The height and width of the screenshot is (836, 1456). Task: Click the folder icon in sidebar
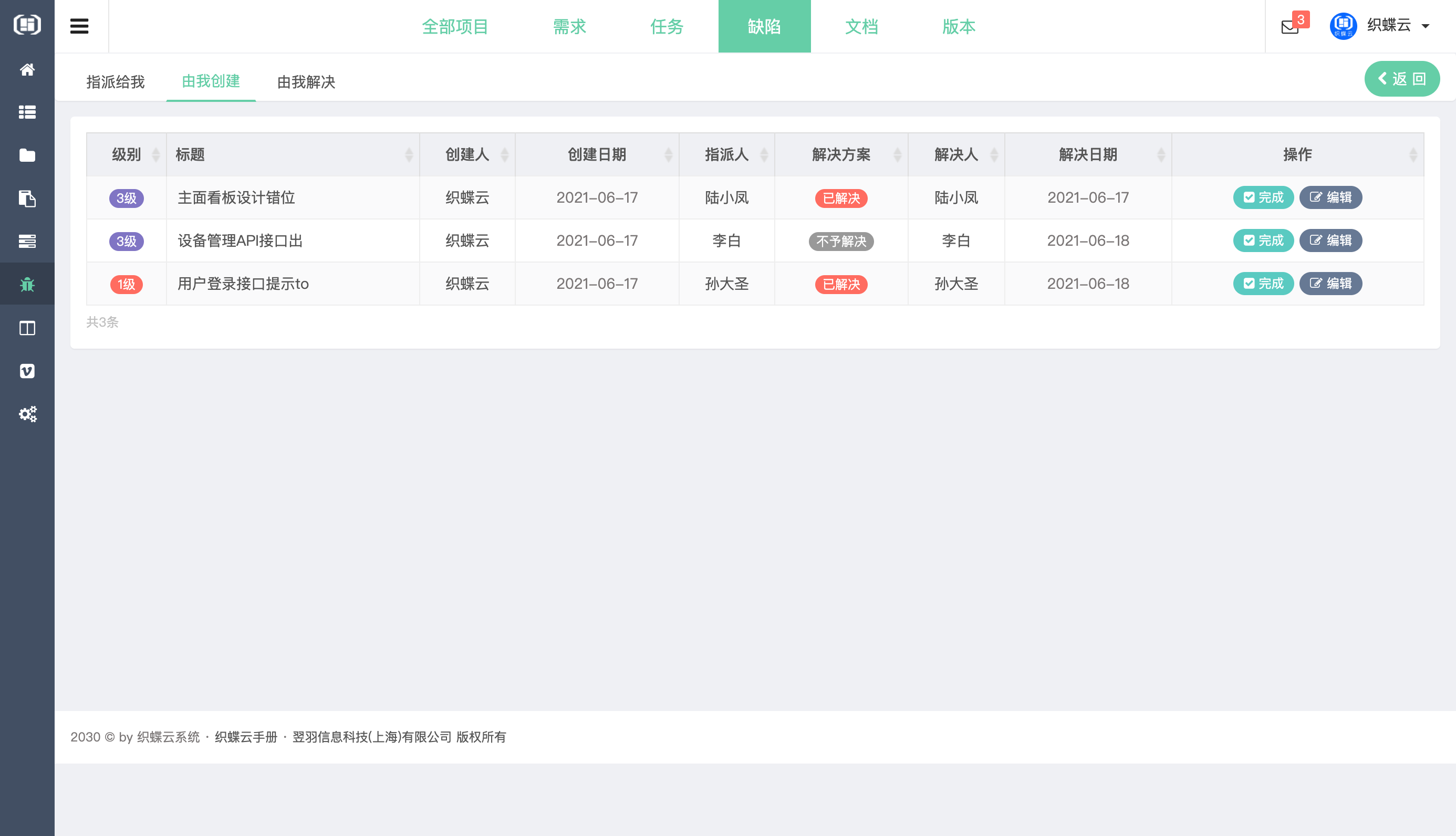[27, 155]
